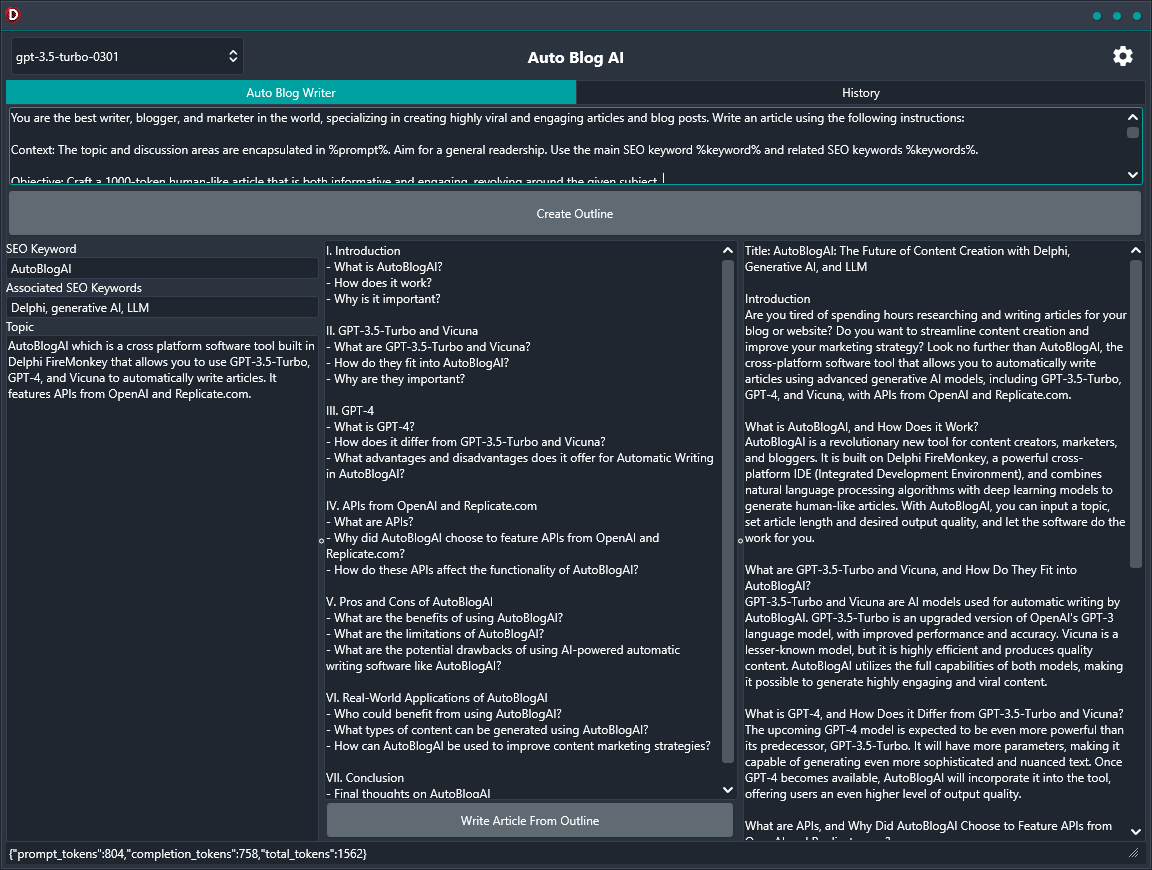
Task: Click the red "D" app logo icon
Action: point(13,14)
